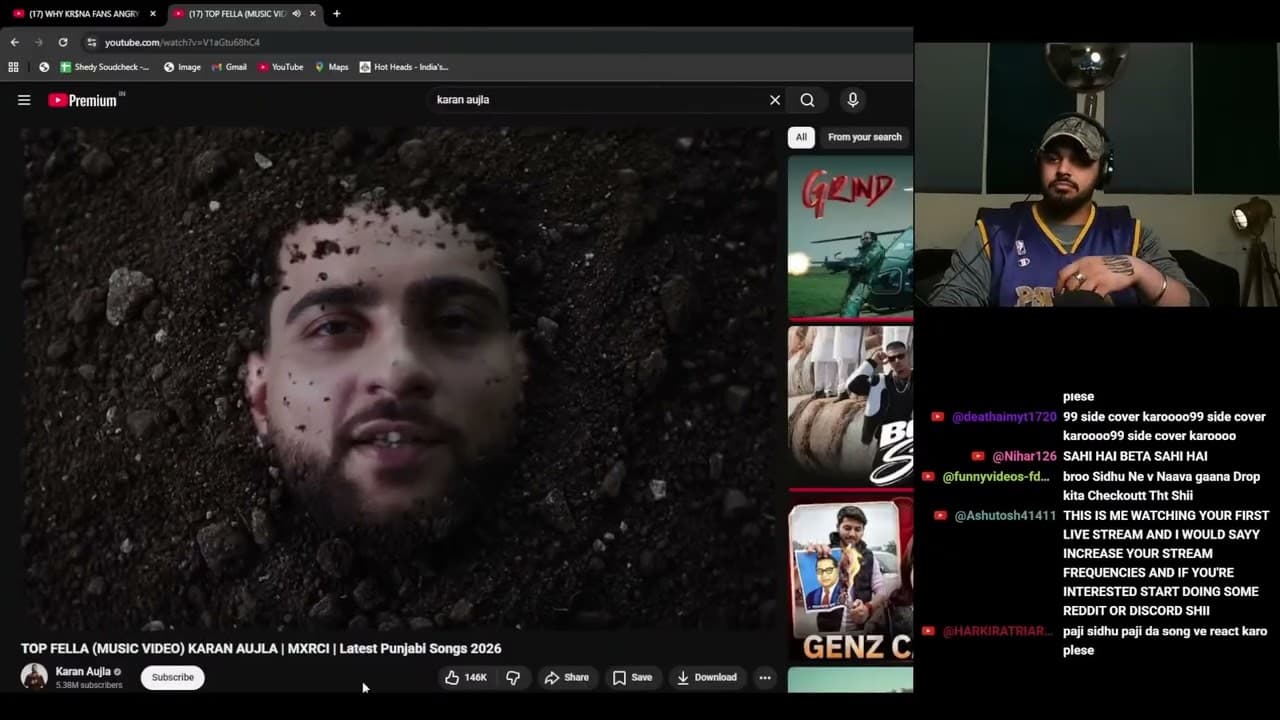Click the browser address bar URL
The width and height of the screenshot is (1280, 720).
(182, 42)
